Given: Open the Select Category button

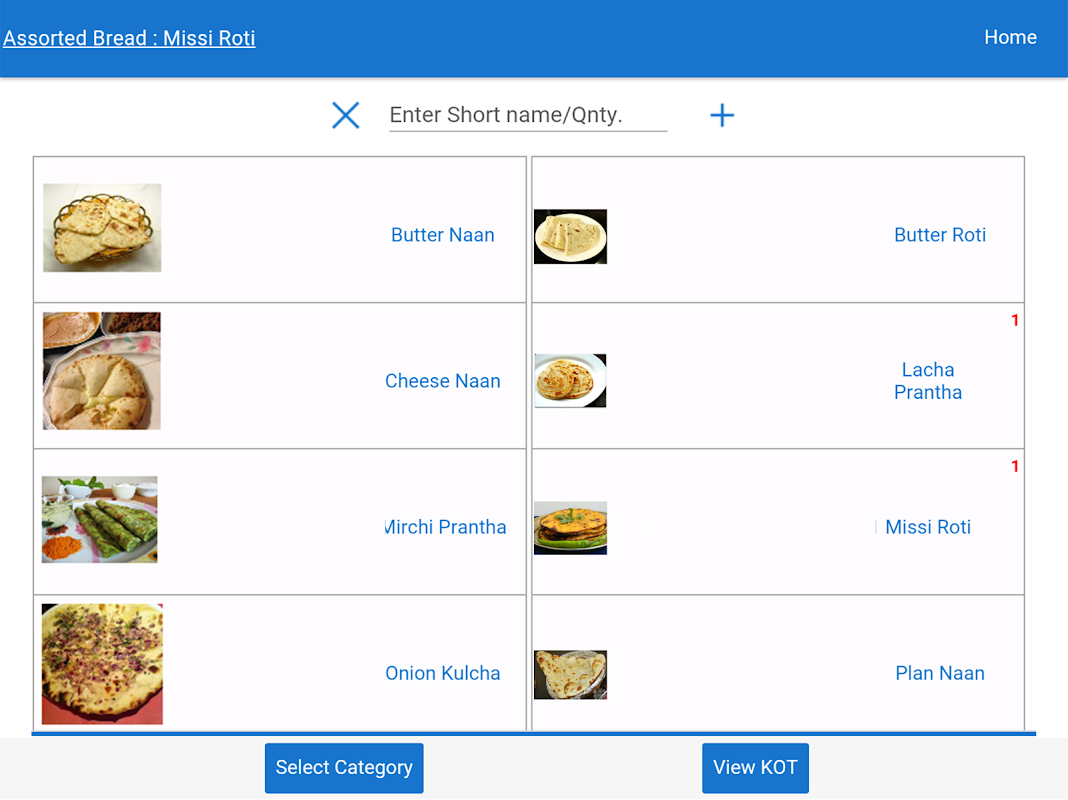Looking at the screenshot, I should pos(344,768).
